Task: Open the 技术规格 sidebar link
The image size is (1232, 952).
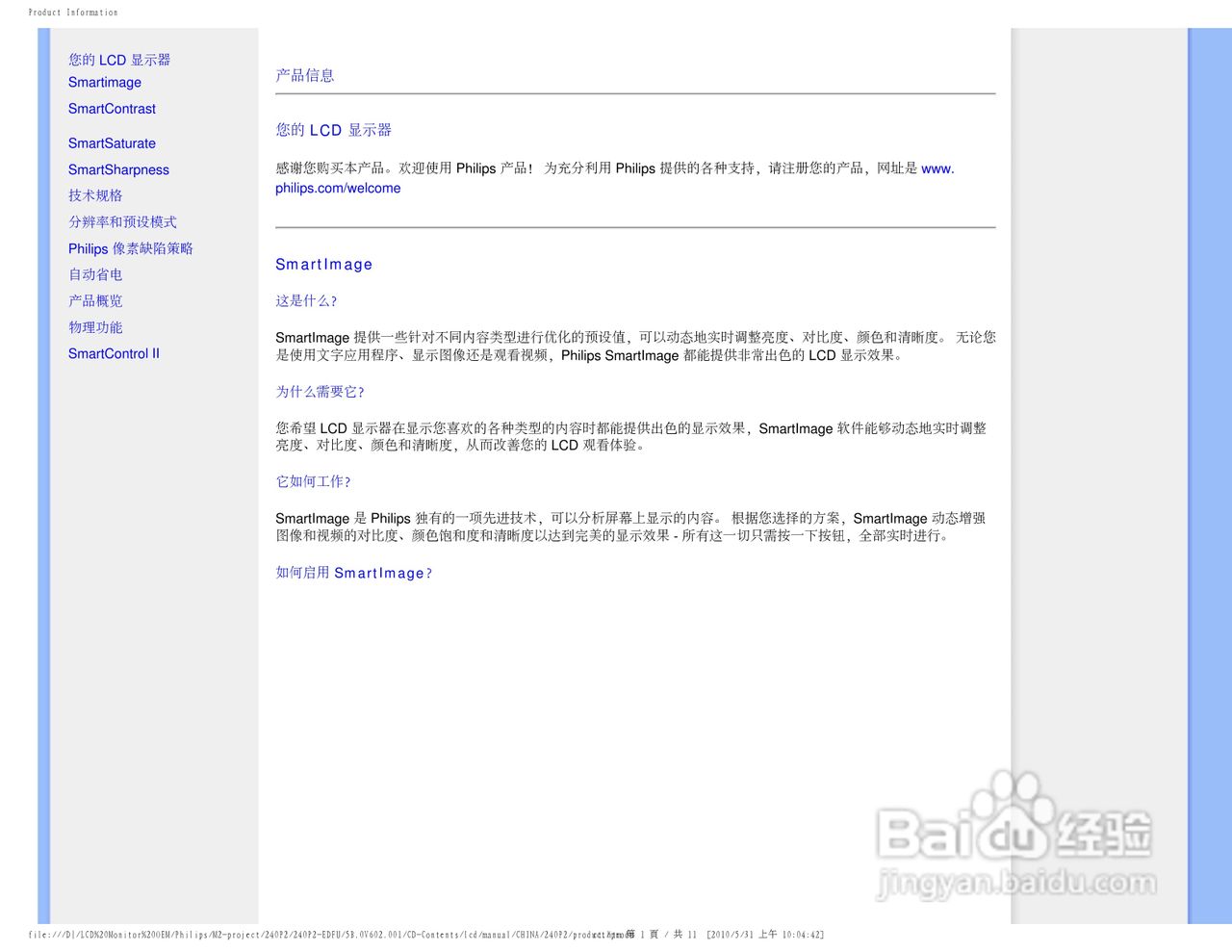Action: click(x=95, y=195)
